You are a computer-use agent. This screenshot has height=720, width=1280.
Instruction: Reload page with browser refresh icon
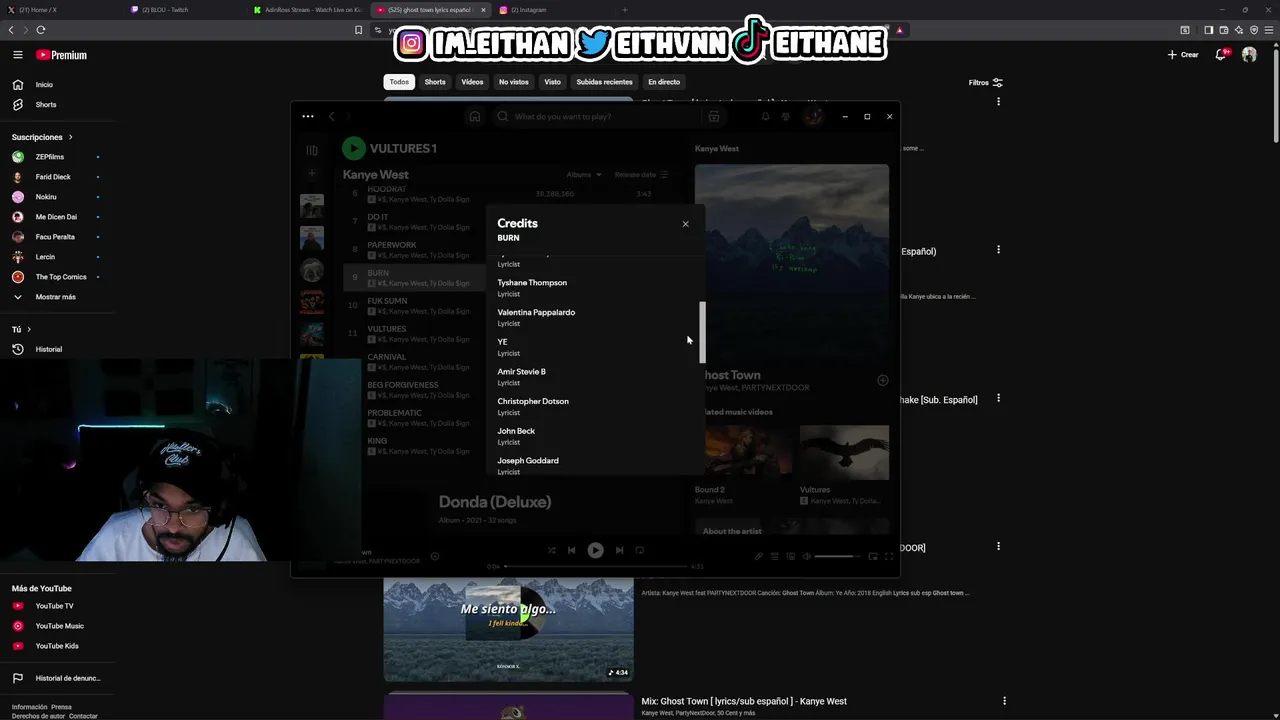coord(41,30)
